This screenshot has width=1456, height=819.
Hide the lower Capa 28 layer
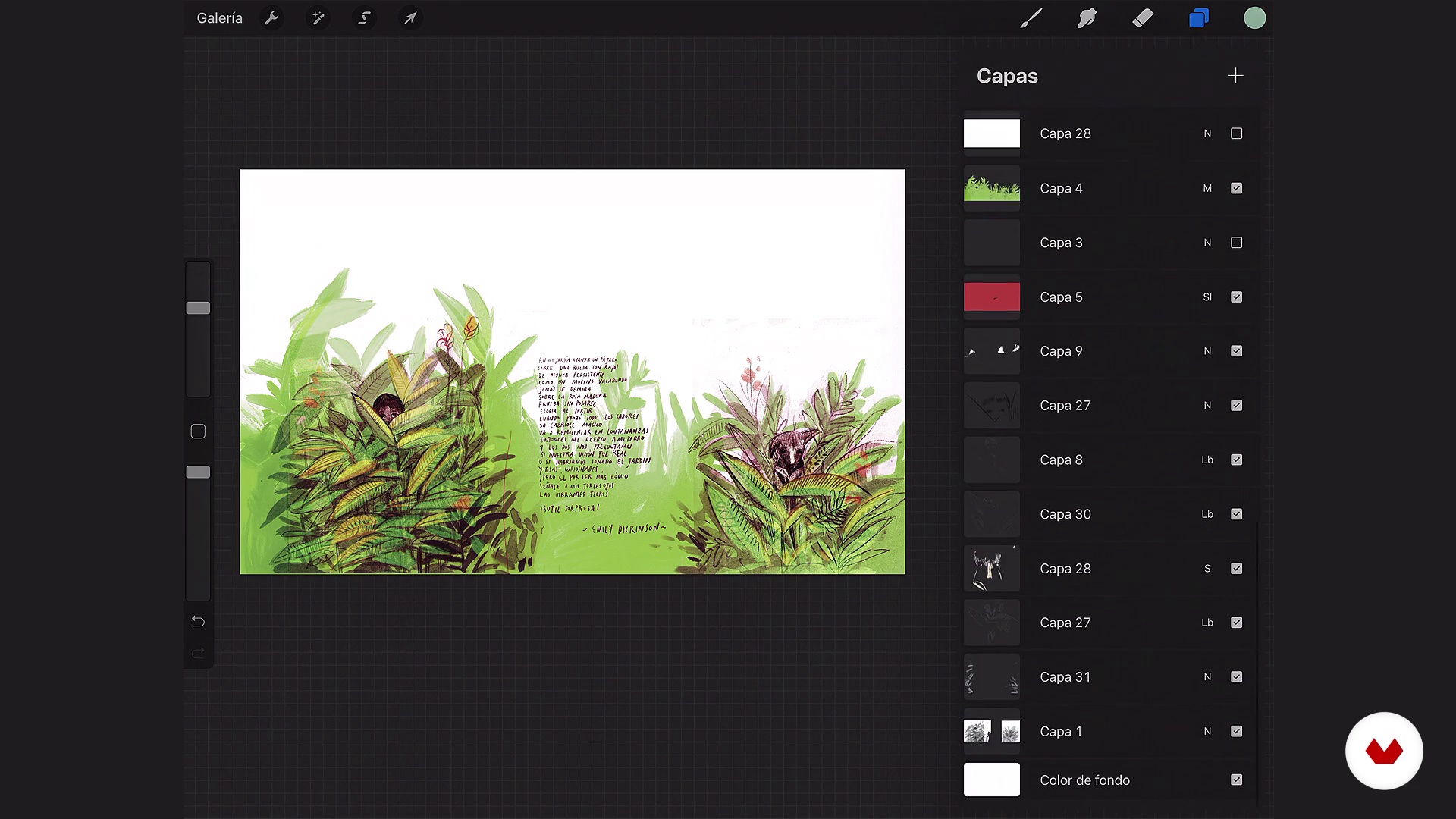pyautogui.click(x=1236, y=569)
